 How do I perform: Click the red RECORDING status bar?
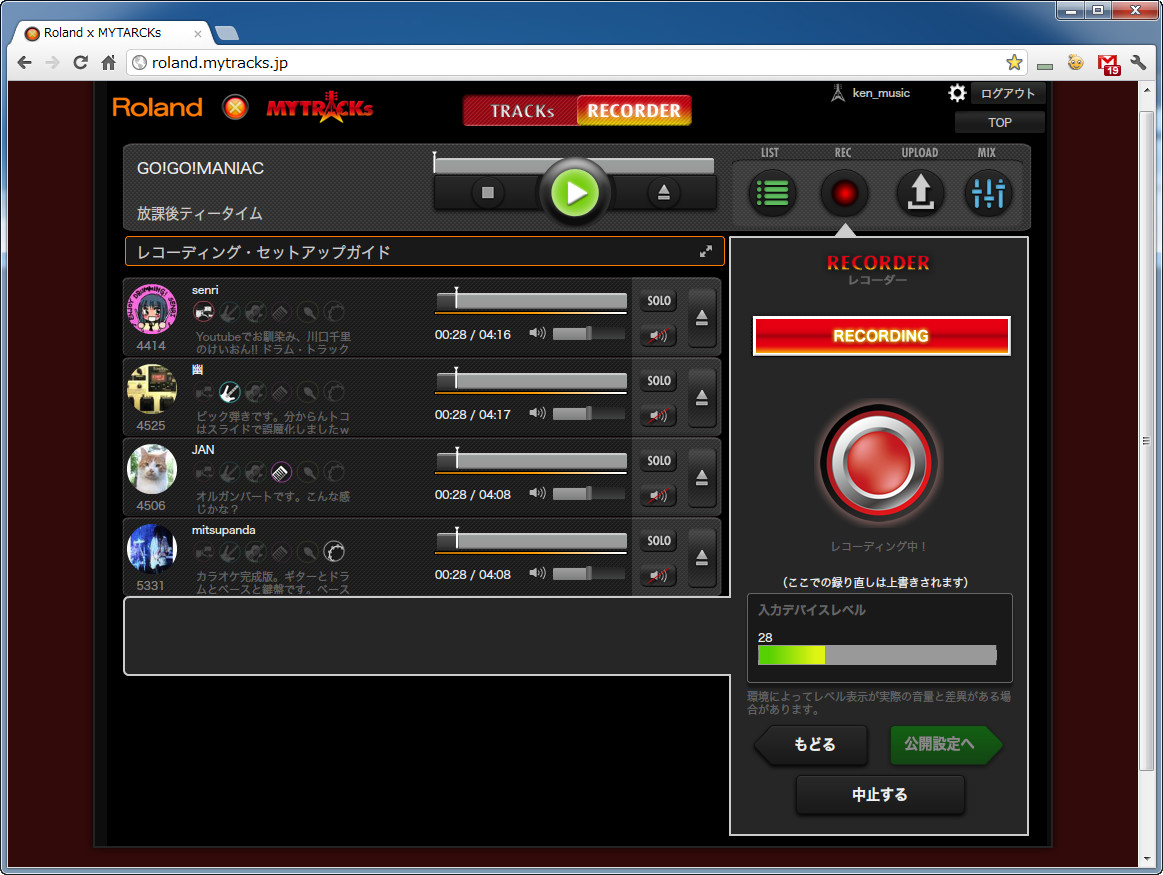pos(881,336)
